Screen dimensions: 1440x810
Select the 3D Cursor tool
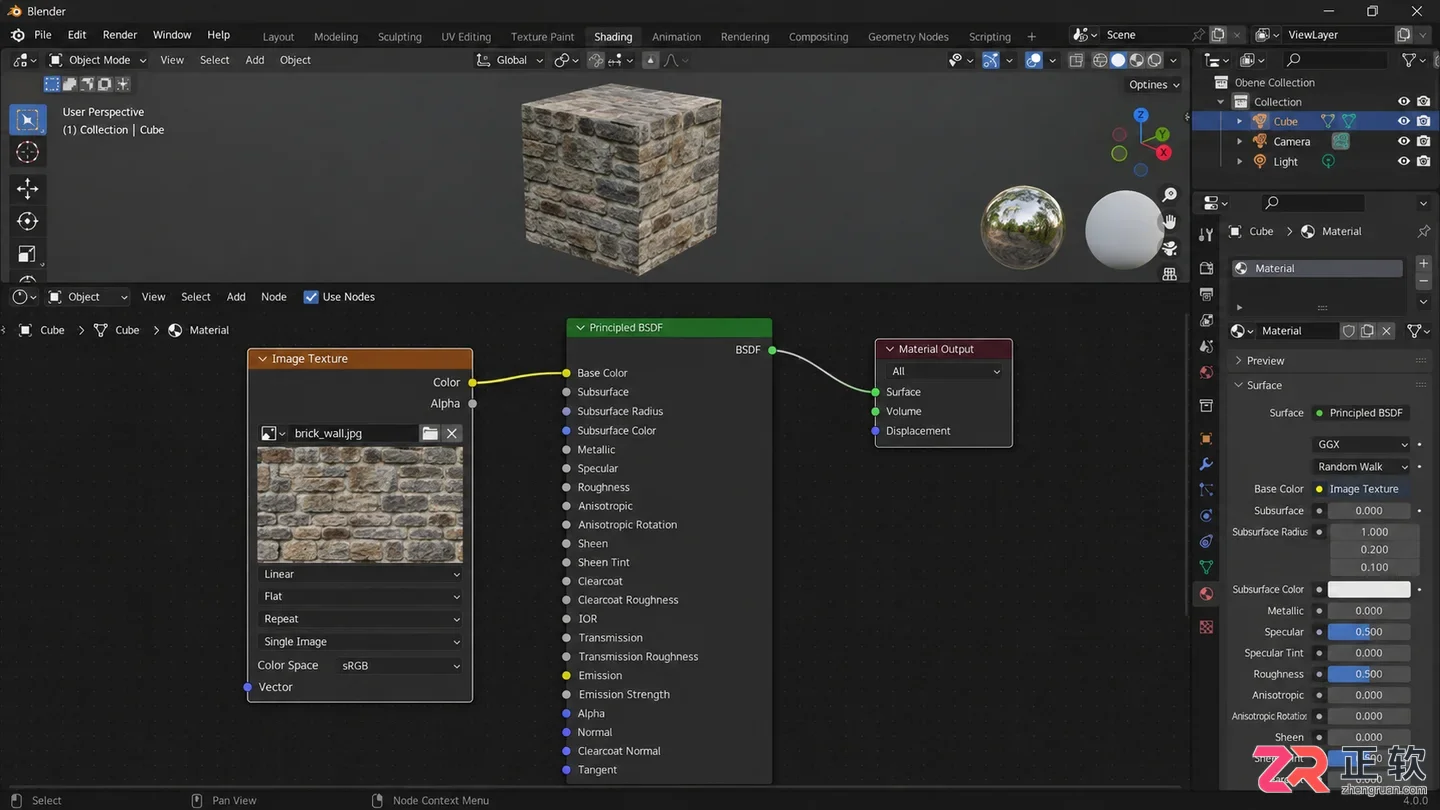tap(28, 153)
